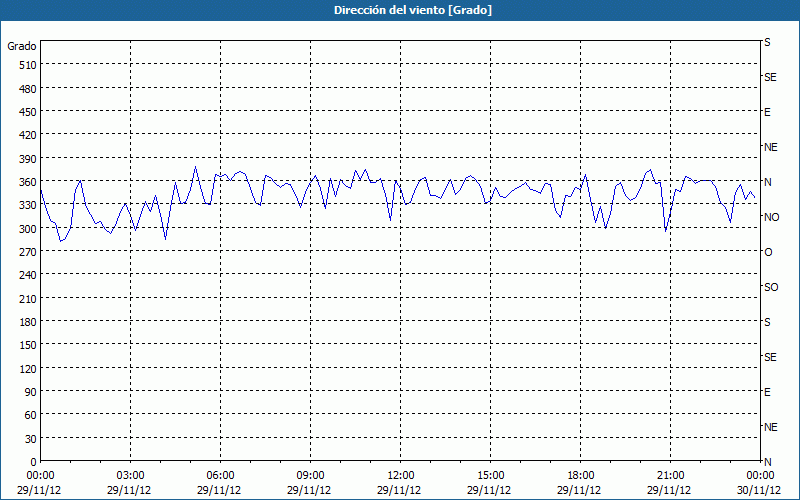Click the chart title 'Dirección del viento [Grado]'
Image resolution: width=800 pixels, height=500 pixels.
tap(413, 10)
